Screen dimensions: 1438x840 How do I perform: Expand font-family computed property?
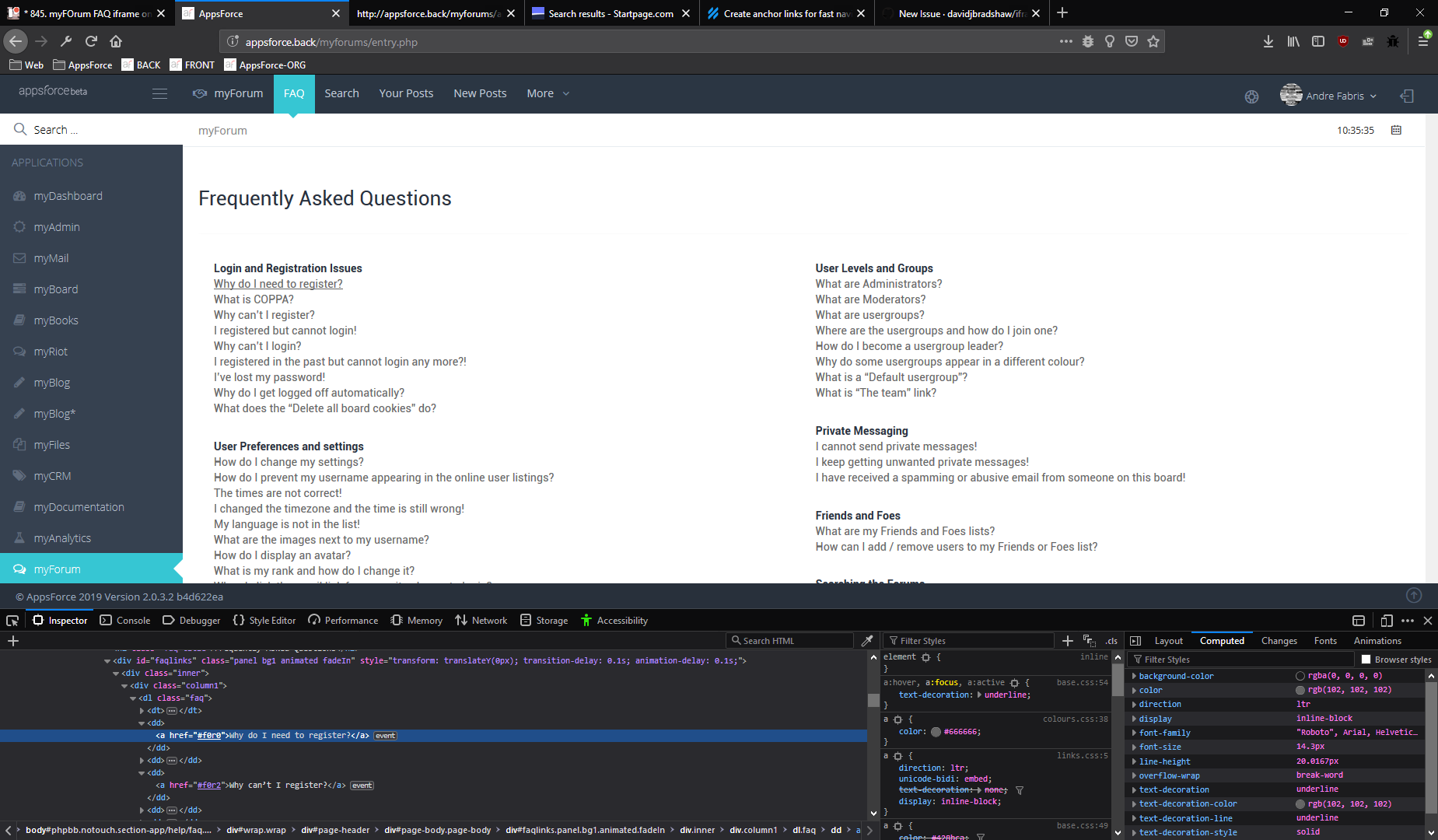[1134, 733]
